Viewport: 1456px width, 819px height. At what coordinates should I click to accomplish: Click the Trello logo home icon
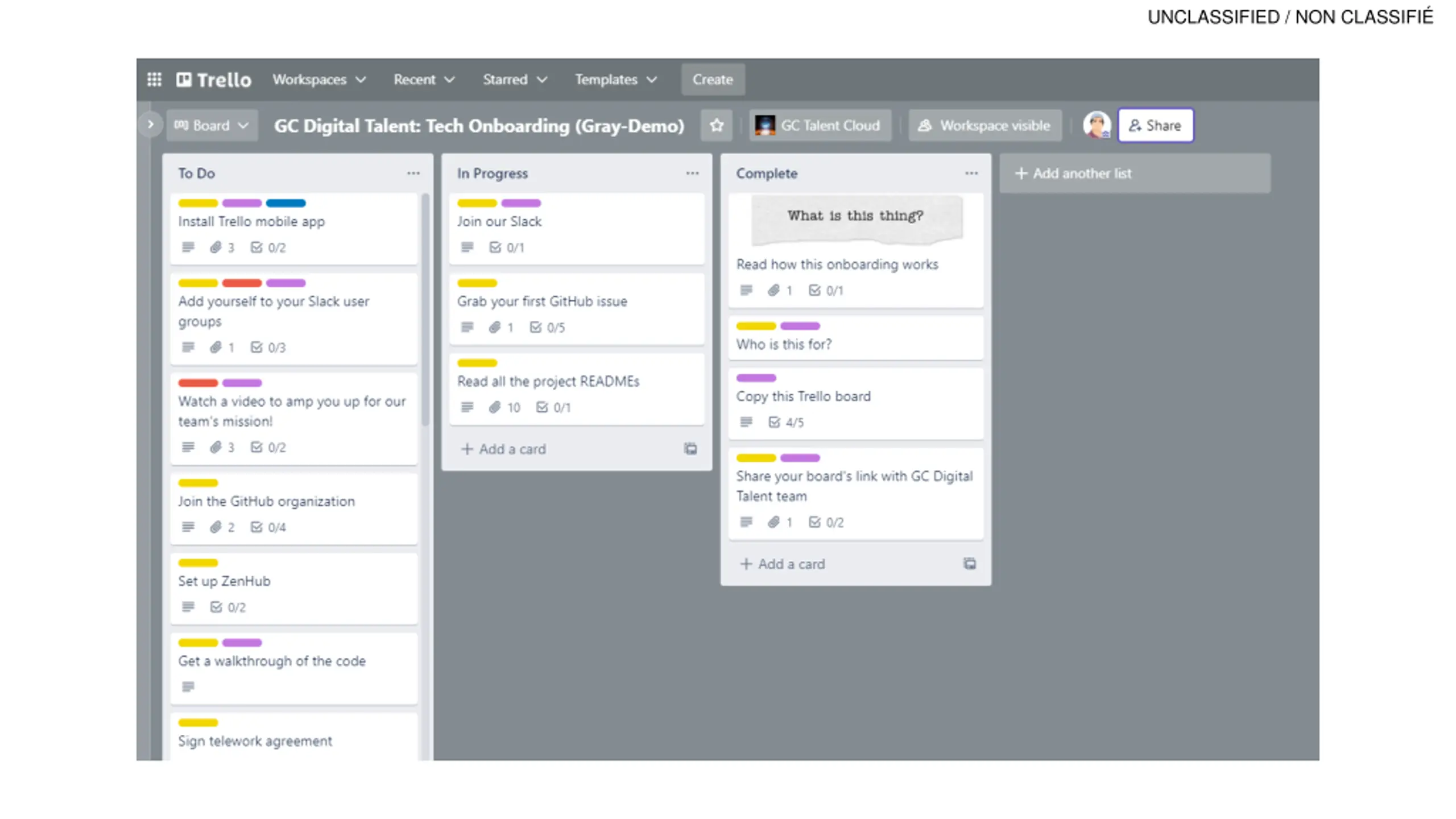213,80
